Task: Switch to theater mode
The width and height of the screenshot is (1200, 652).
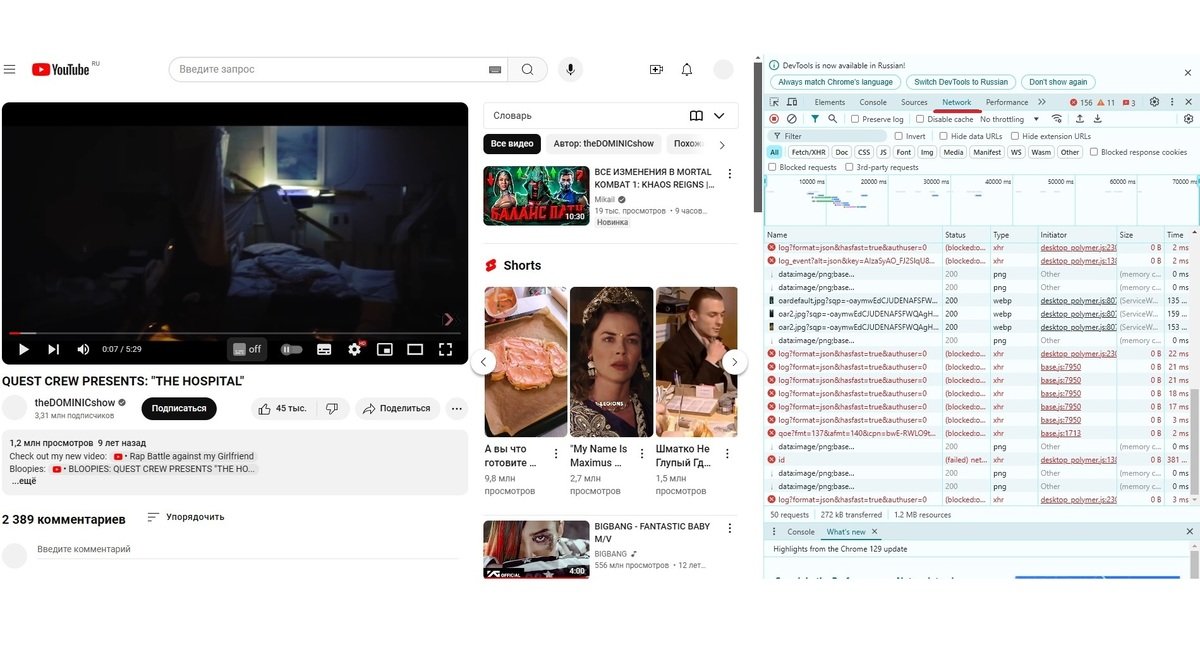Action: coord(415,349)
